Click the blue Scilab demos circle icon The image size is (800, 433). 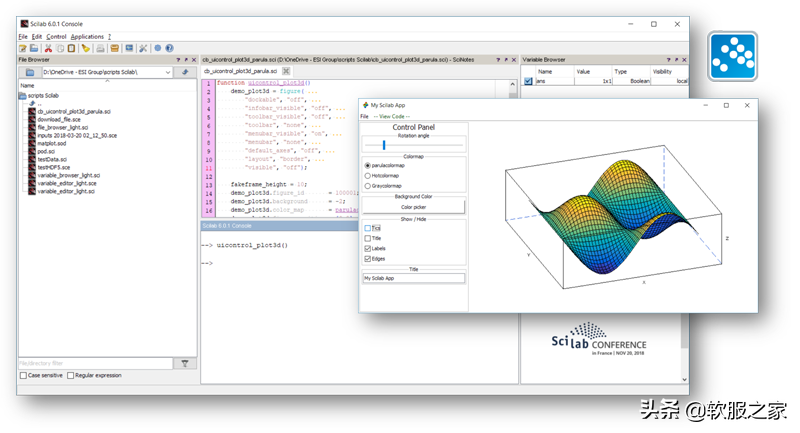click(158, 48)
